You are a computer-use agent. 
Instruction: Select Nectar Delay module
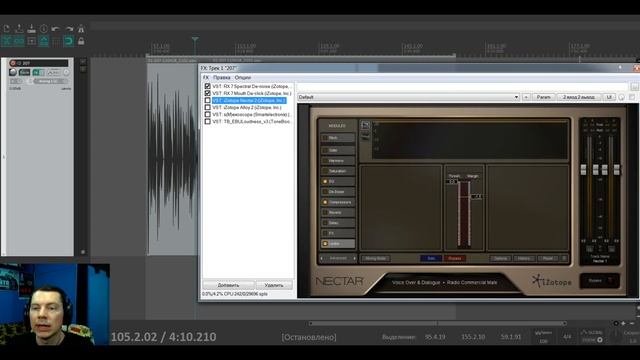338,223
